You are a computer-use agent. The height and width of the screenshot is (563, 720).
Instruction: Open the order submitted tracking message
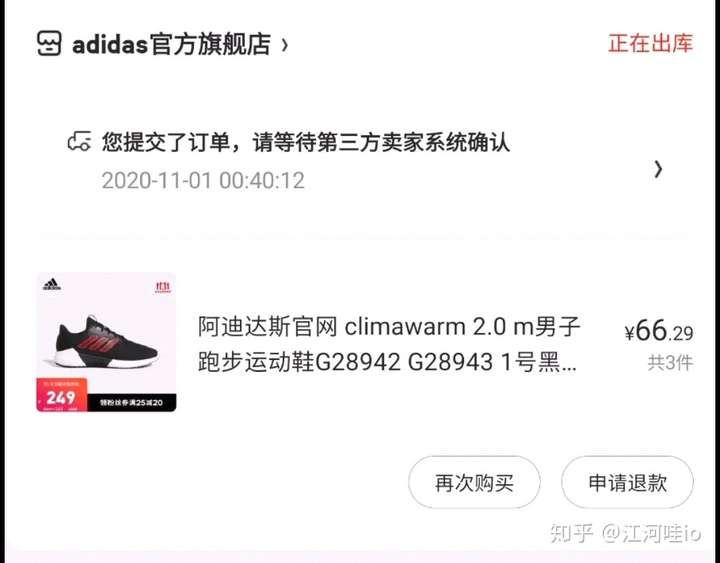pyautogui.click(x=306, y=141)
